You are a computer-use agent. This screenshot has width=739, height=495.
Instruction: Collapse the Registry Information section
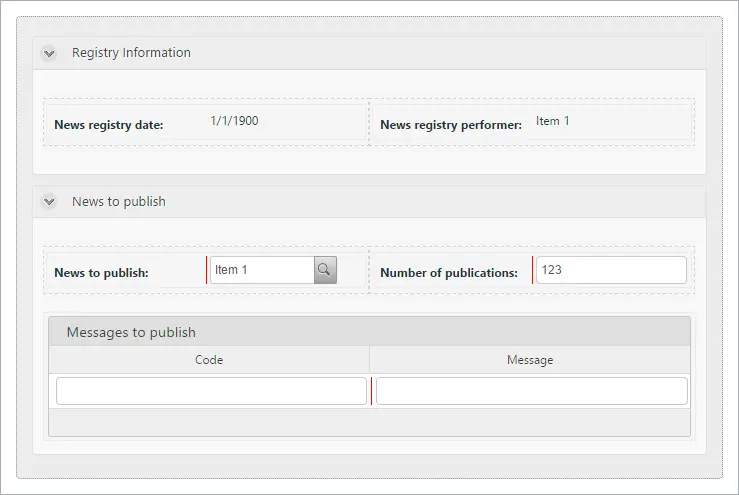coord(49,53)
